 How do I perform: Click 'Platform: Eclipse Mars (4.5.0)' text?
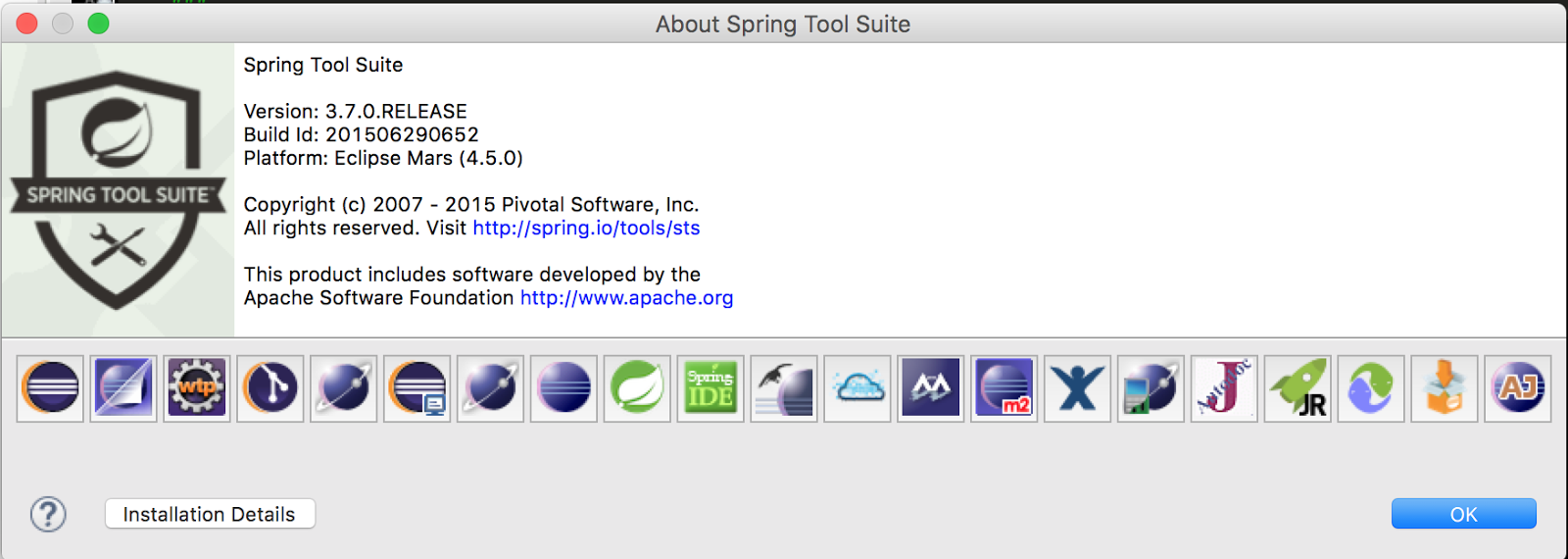pyautogui.click(x=383, y=158)
